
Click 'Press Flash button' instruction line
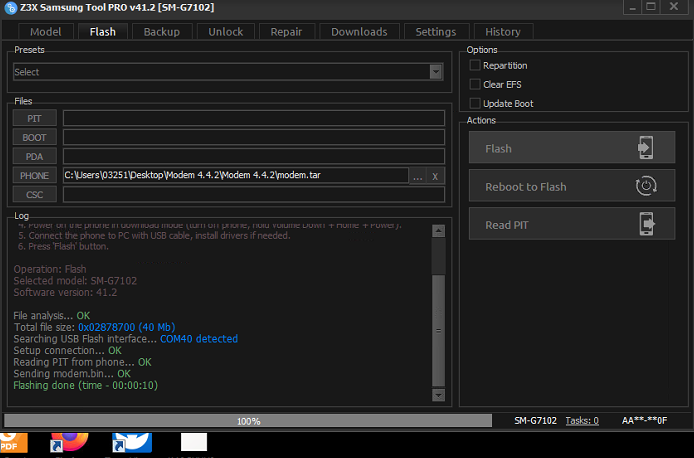63,246
